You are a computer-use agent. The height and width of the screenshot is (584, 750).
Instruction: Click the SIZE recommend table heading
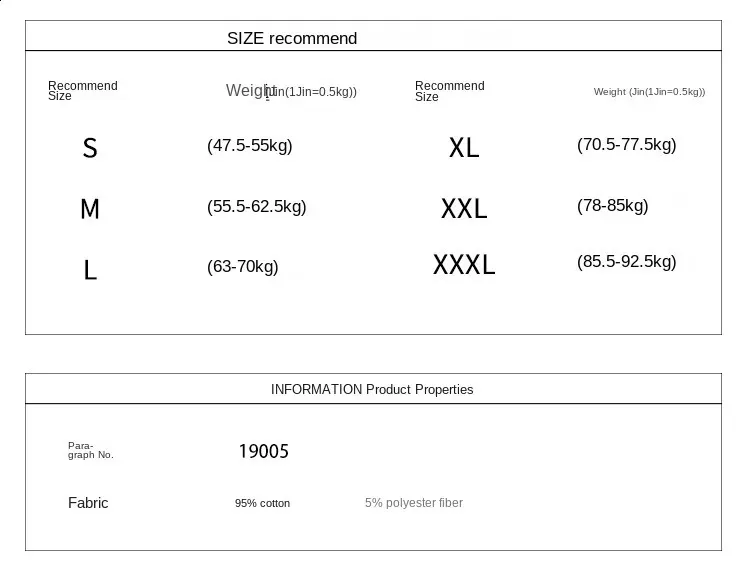292,39
